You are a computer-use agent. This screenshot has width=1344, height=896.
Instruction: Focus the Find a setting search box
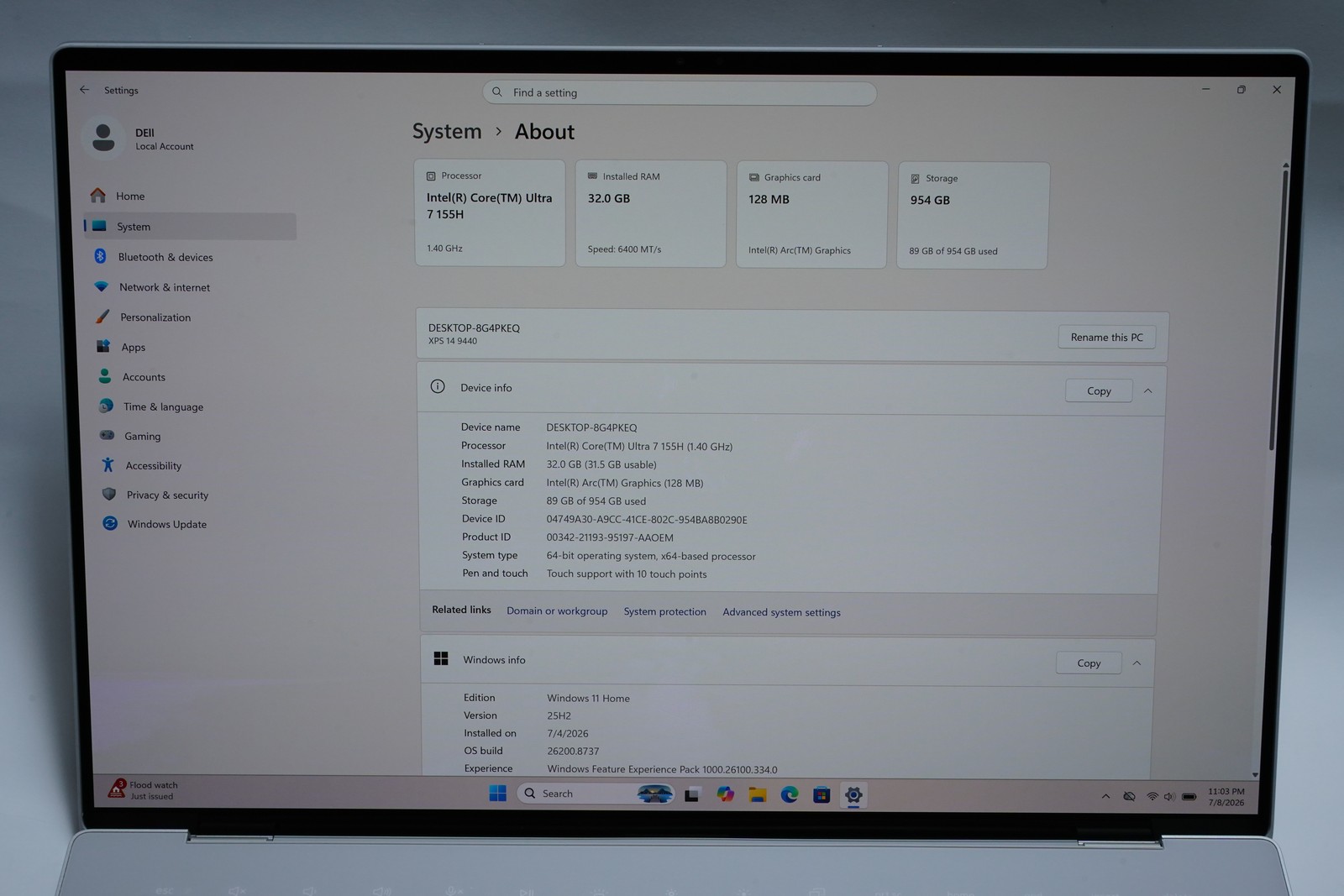[680, 92]
